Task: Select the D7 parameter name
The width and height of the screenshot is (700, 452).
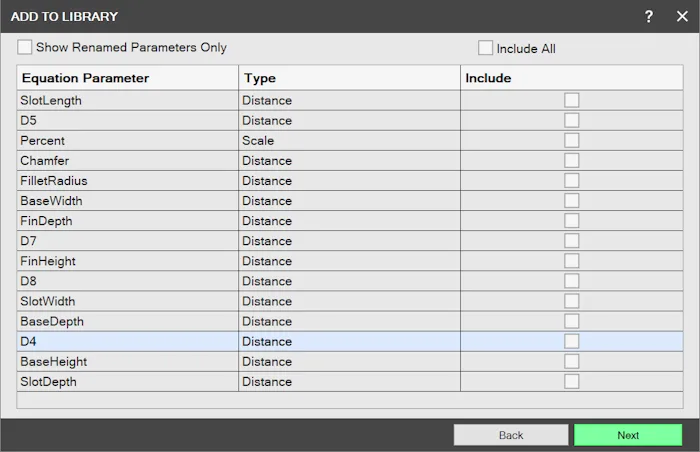Action: click(28, 241)
